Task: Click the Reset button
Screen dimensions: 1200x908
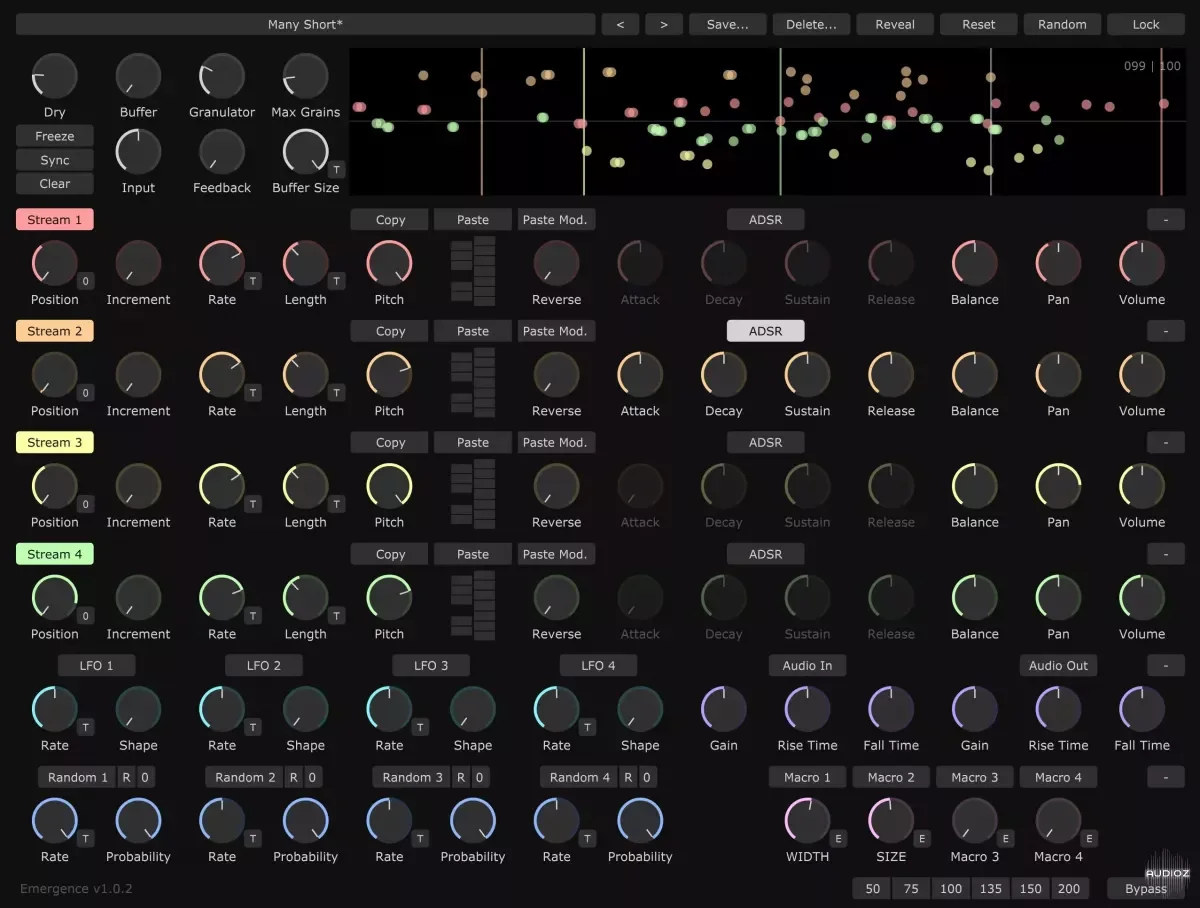Action: pyautogui.click(x=979, y=24)
